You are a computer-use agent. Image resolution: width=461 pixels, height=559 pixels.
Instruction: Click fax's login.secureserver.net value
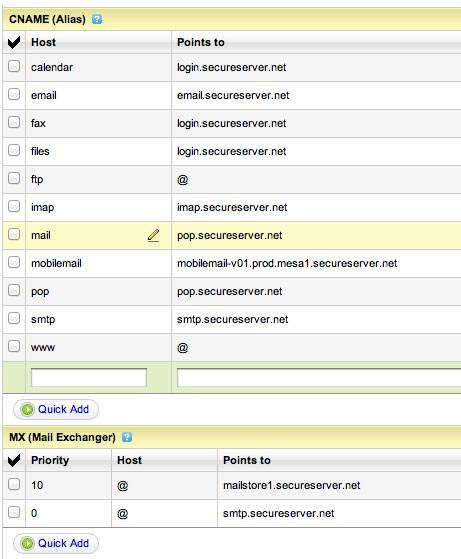pos(232,123)
